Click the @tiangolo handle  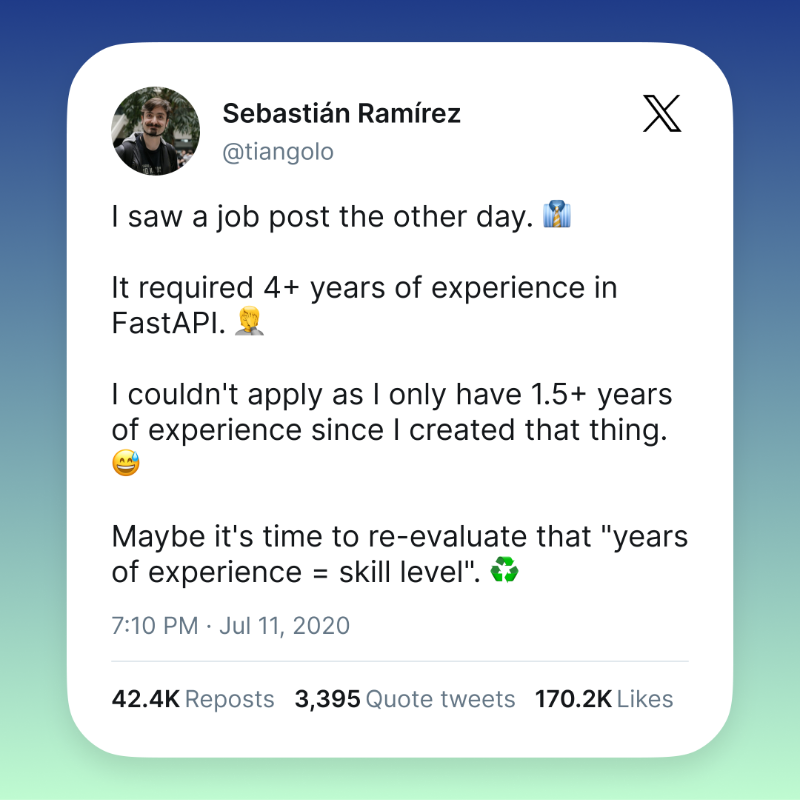tap(278, 152)
